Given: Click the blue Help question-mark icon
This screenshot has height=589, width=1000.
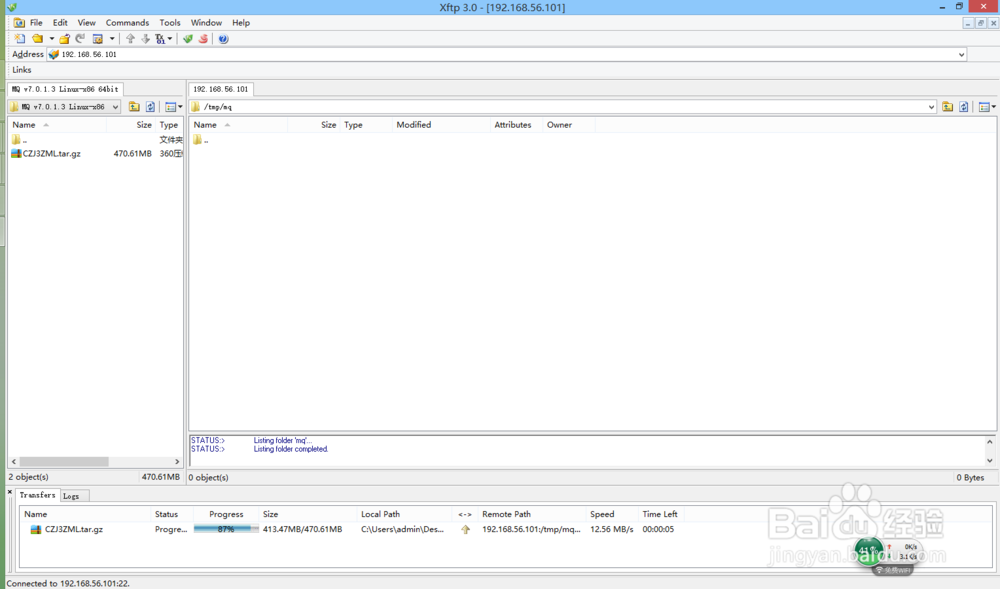Looking at the screenshot, I should tap(223, 39).
